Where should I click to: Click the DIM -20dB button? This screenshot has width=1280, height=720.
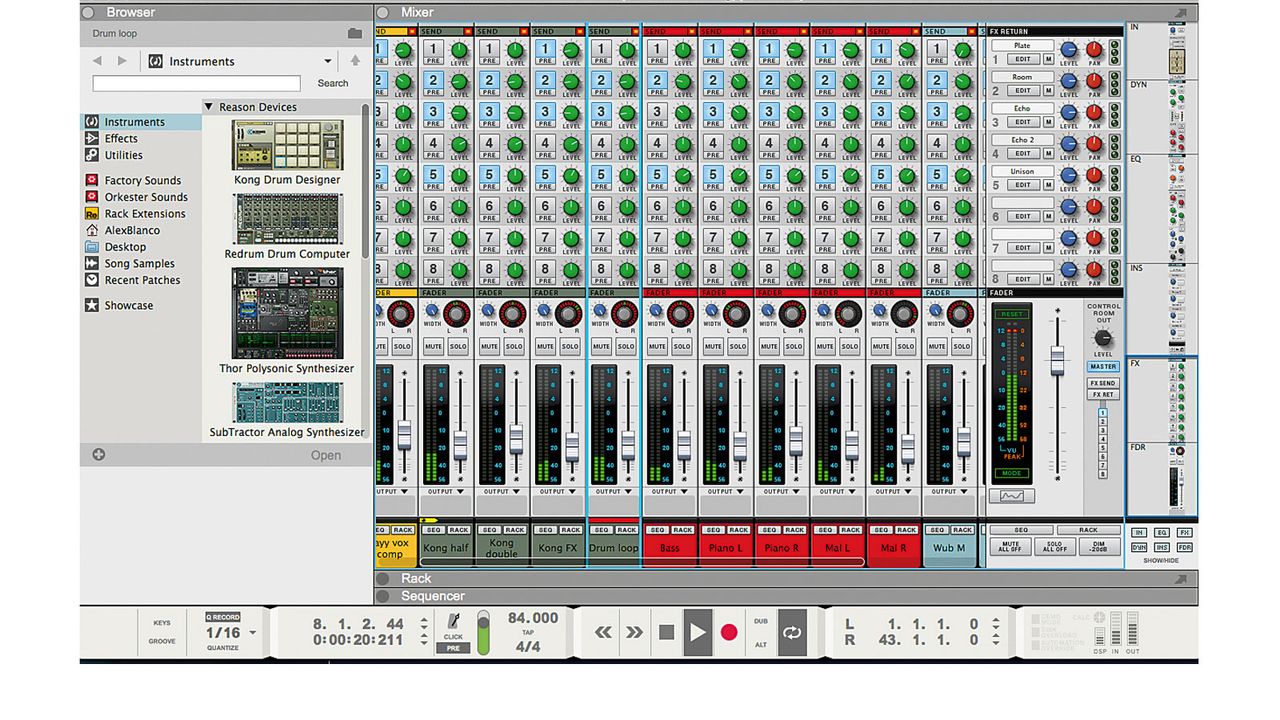1100,548
